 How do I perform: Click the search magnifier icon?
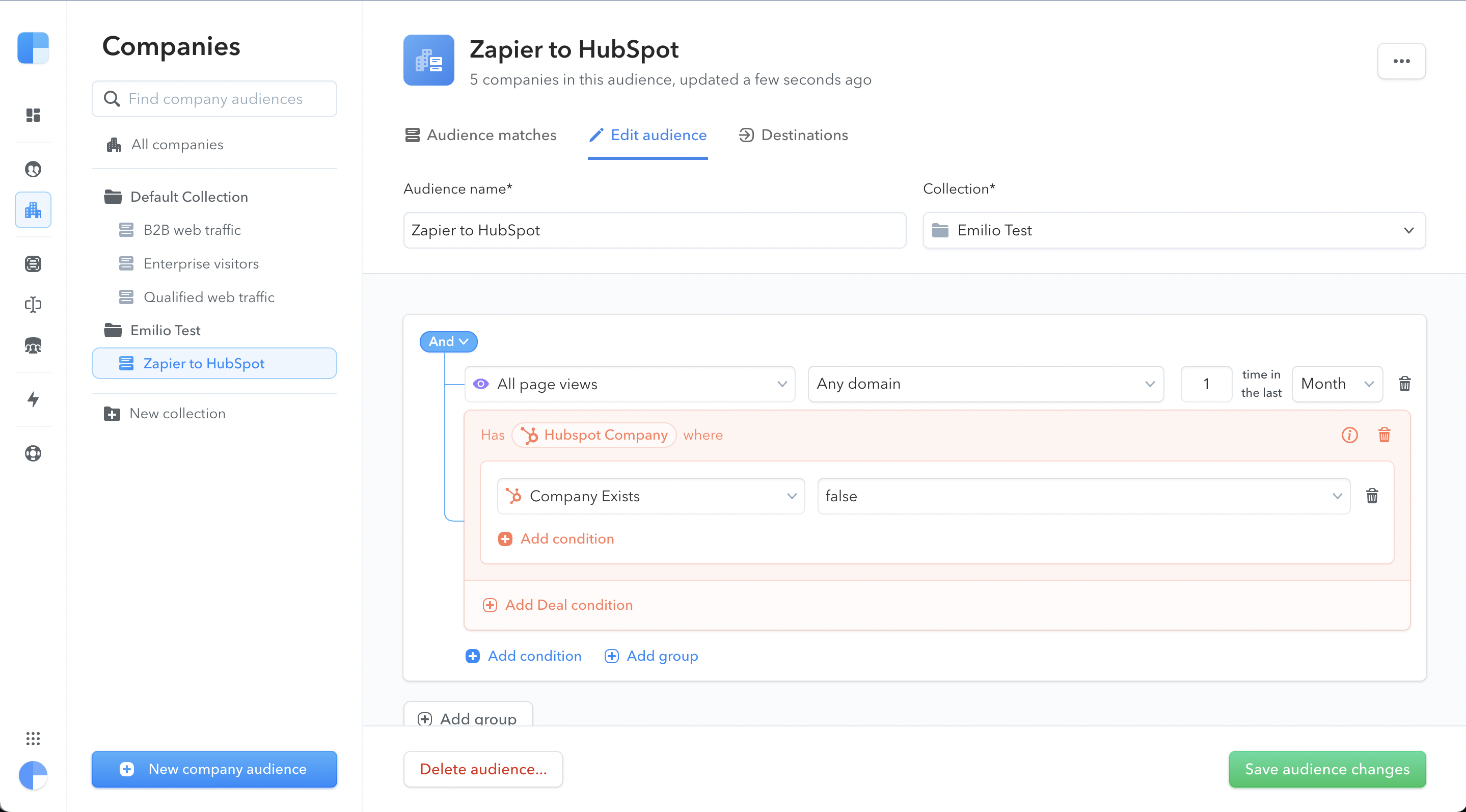pos(112,99)
